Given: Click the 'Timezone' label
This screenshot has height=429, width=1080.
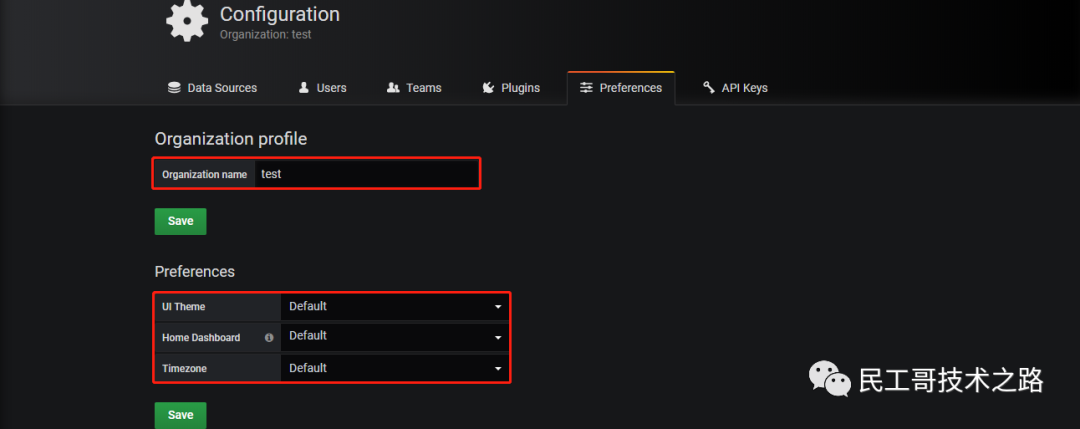Looking at the screenshot, I should click(184, 369).
